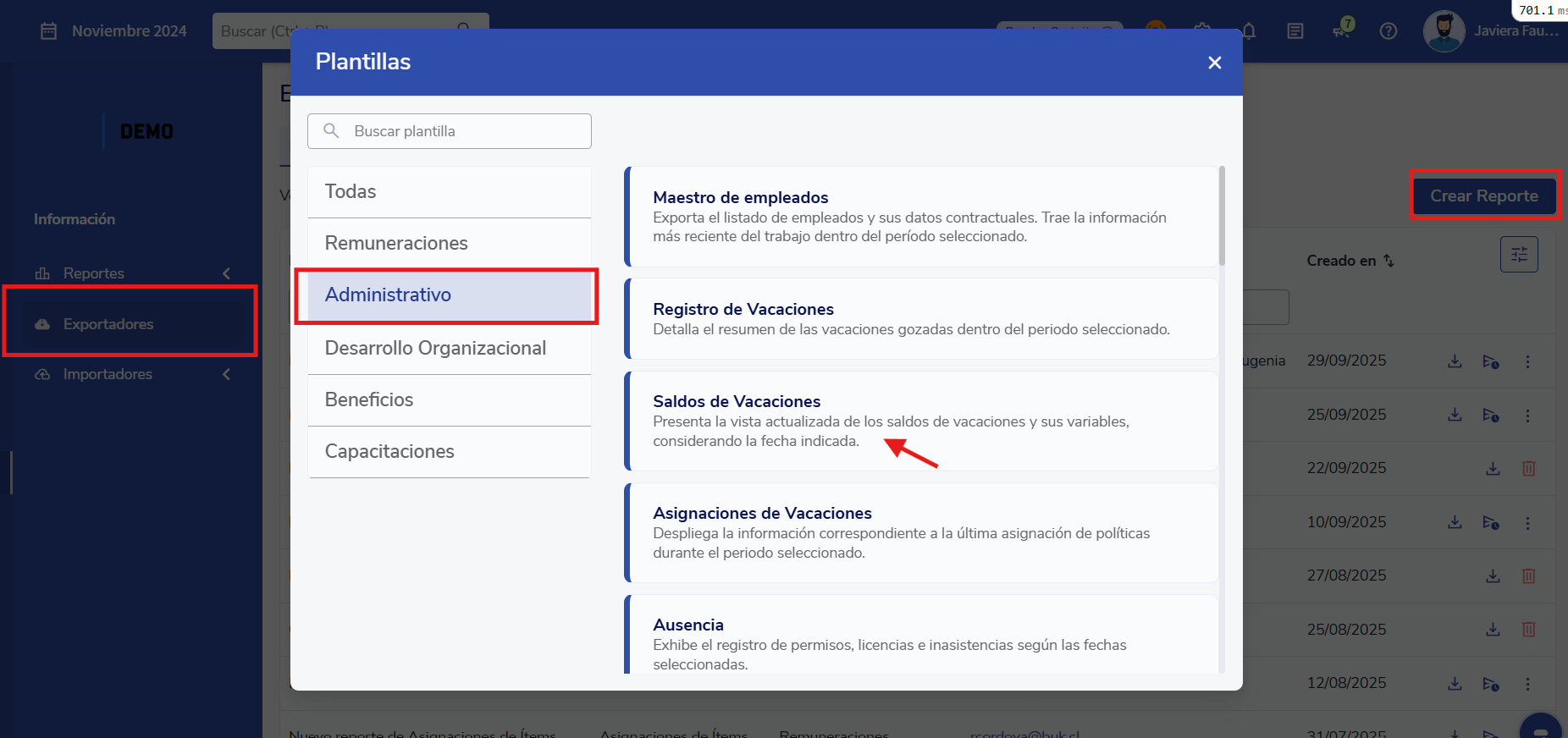Delete the report created on 22/09/2025
This screenshot has width=1568, height=738.
[x=1528, y=469]
